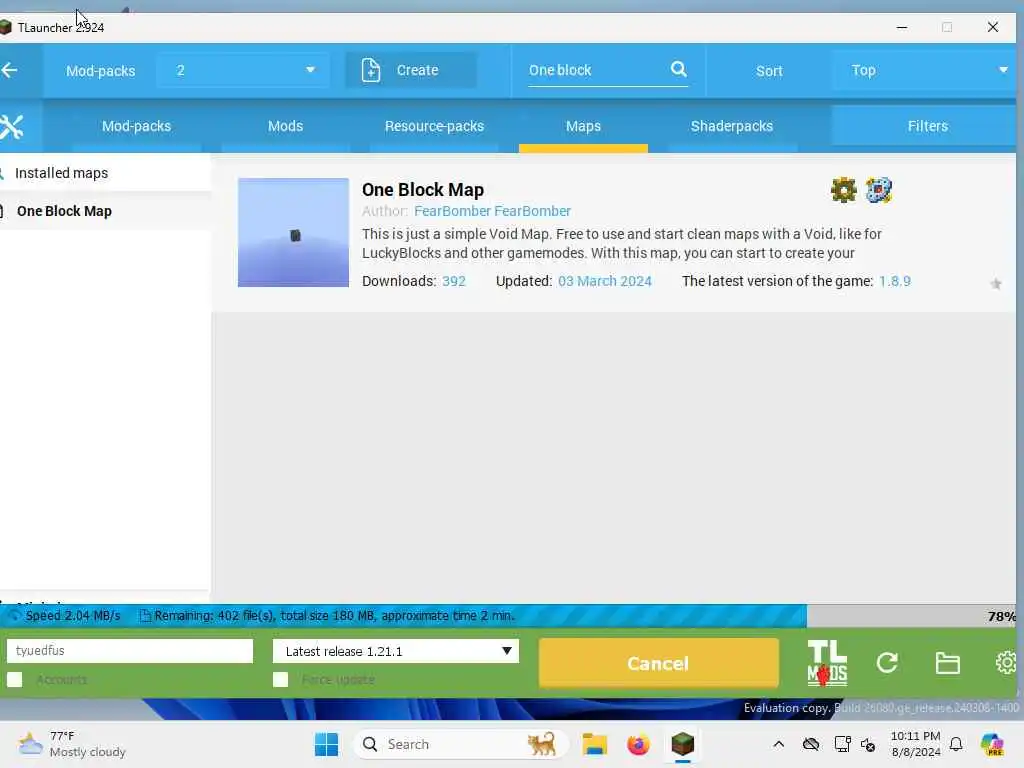Go back using the left arrow icon
The height and width of the screenshot is (768, 1024).
(x=9, y=70)
